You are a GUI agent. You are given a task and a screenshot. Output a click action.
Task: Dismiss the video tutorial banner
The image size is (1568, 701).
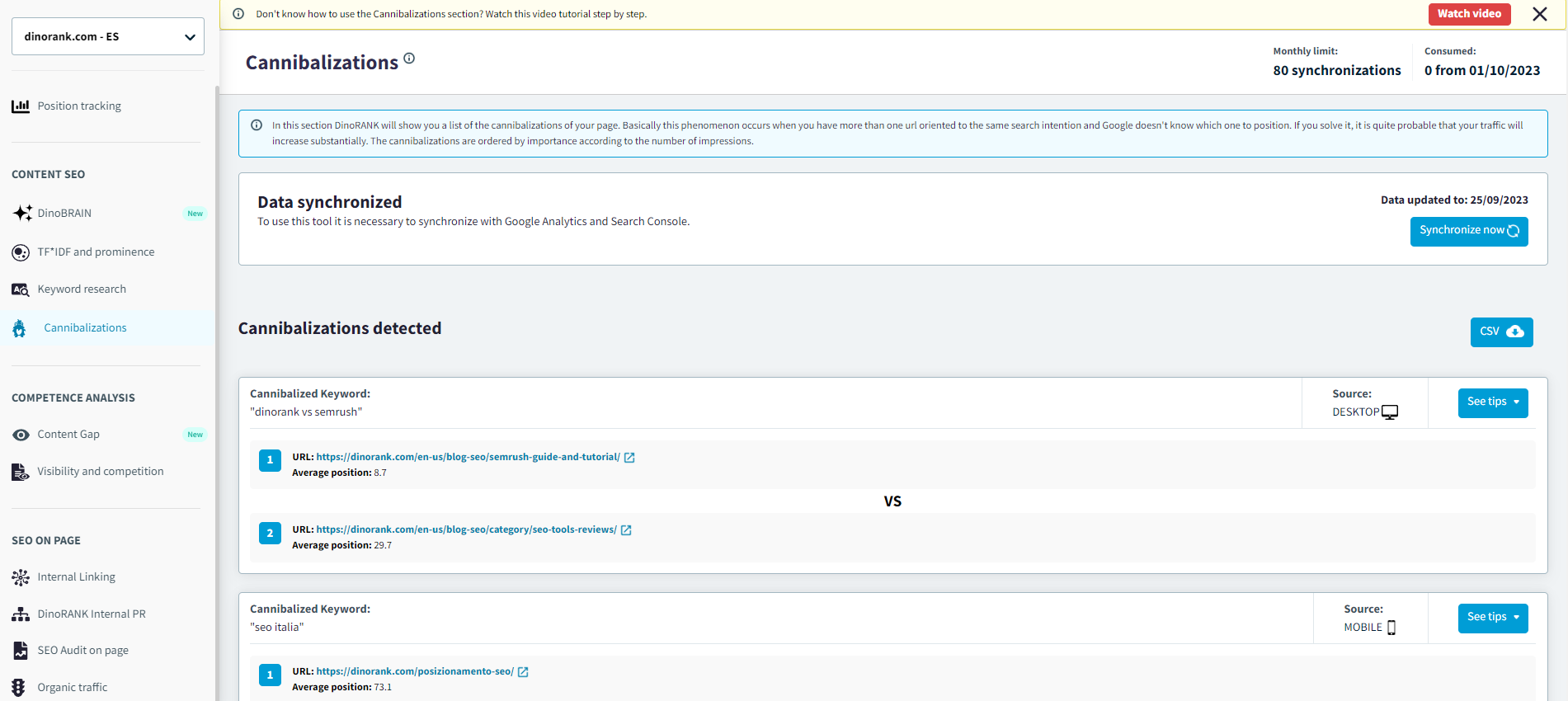tap(1539, 14)
